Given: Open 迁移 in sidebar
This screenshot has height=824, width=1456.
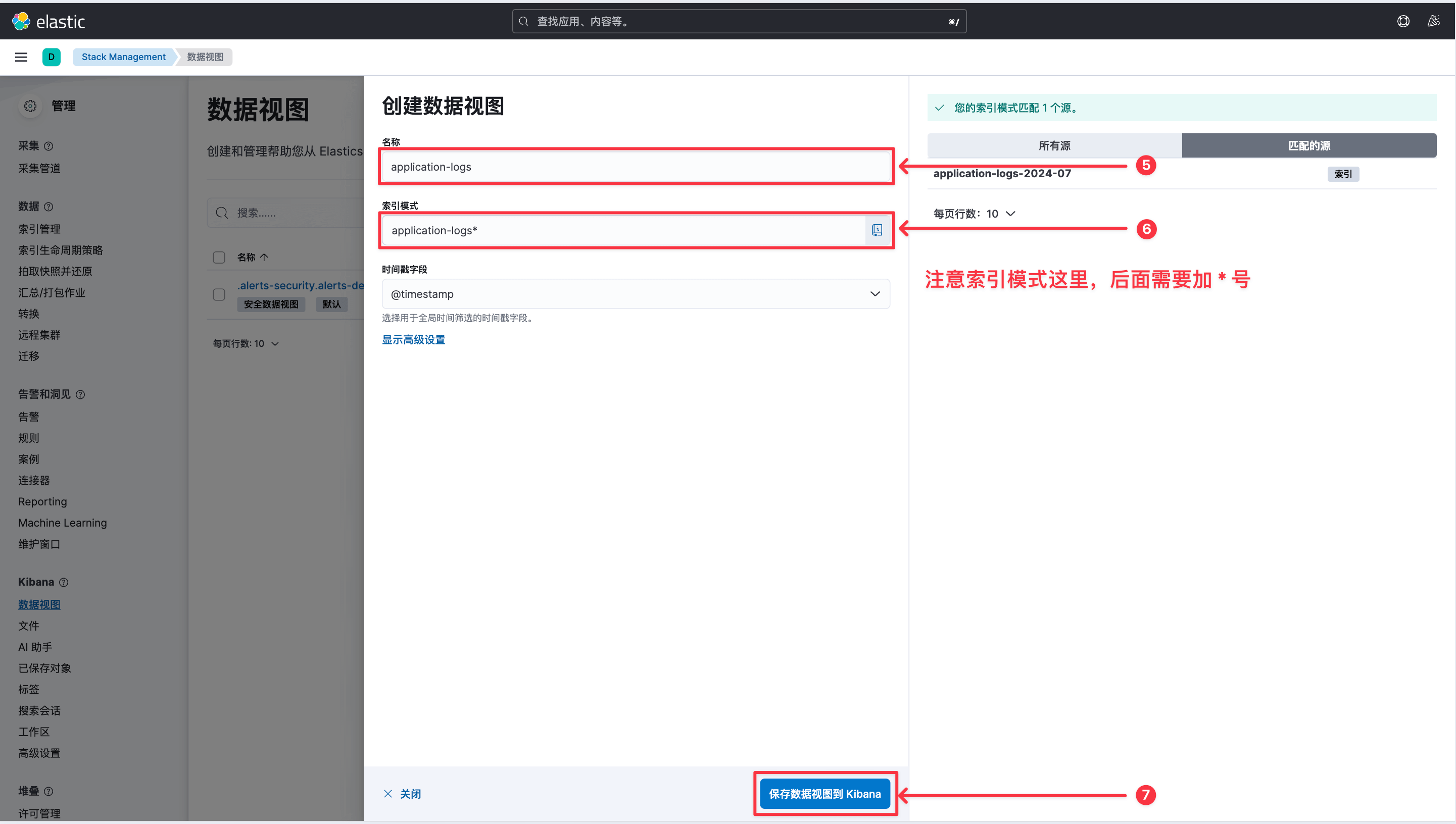Looking at the screenshot, I should point(28,356).
